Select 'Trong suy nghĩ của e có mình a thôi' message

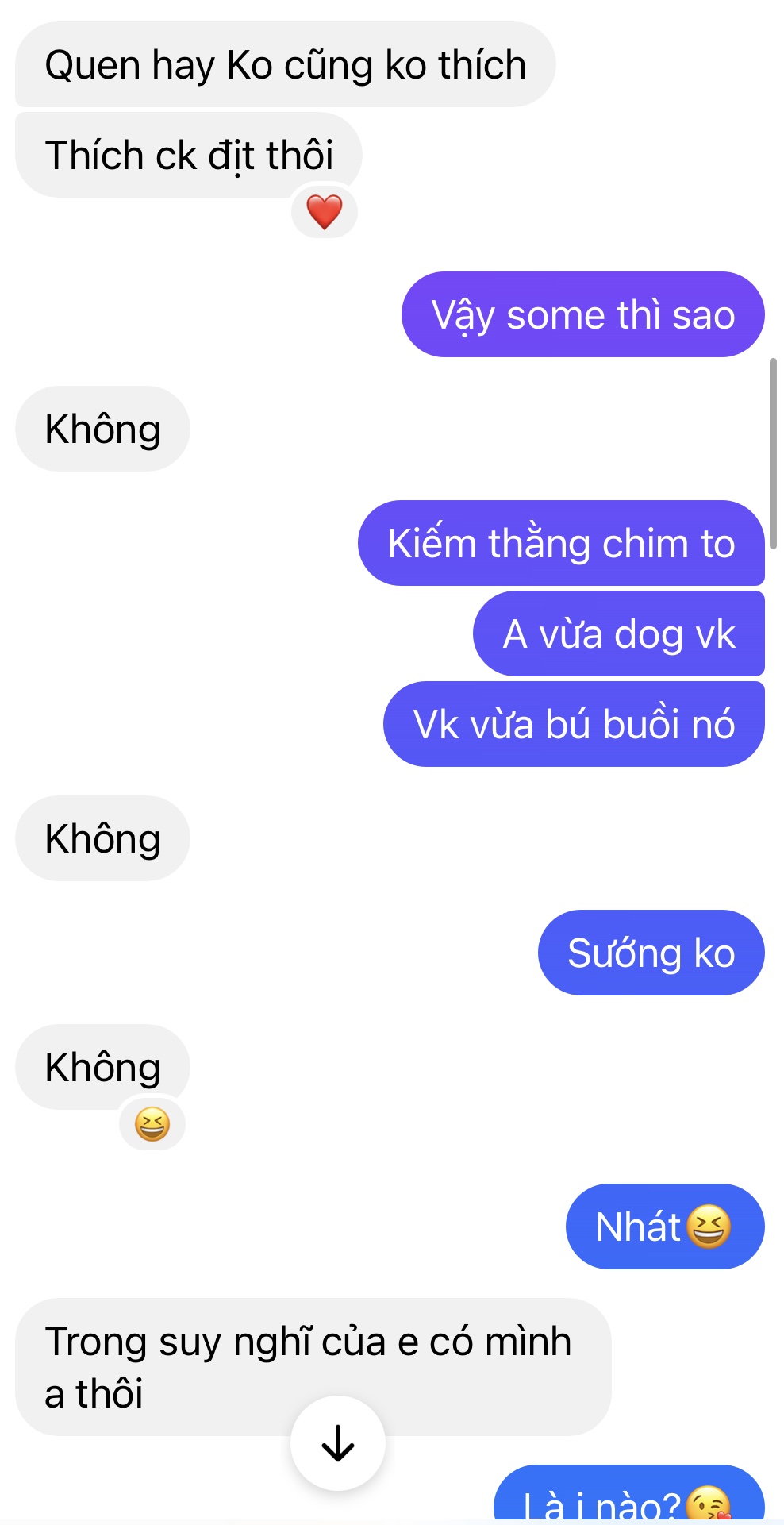click(x=313, y=1367)
